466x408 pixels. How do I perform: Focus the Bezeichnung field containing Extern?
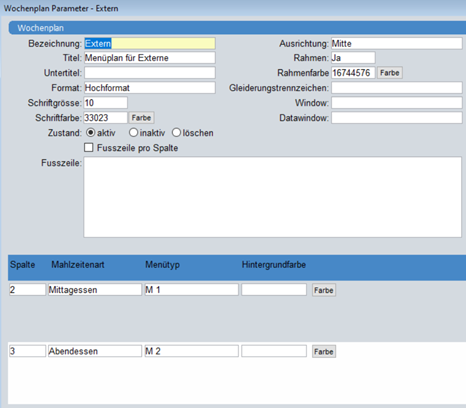[150, 44]
